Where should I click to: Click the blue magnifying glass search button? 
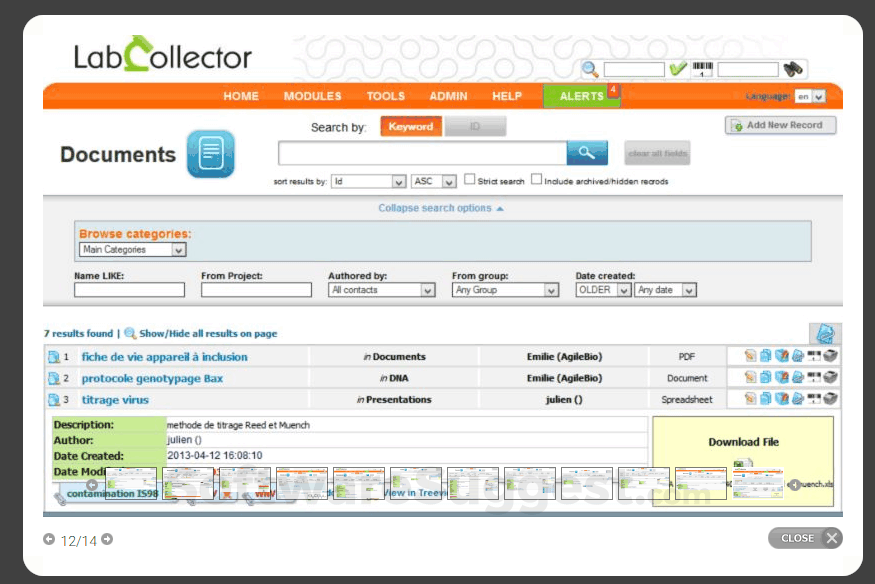pyautogui.click(x=587, y=152)
